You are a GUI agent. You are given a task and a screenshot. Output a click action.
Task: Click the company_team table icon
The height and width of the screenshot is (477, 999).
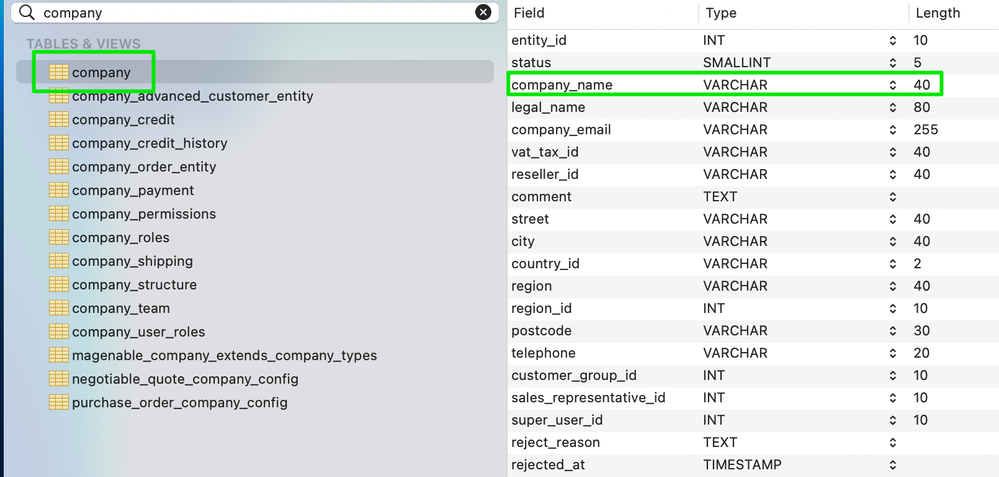click(58, 308)
